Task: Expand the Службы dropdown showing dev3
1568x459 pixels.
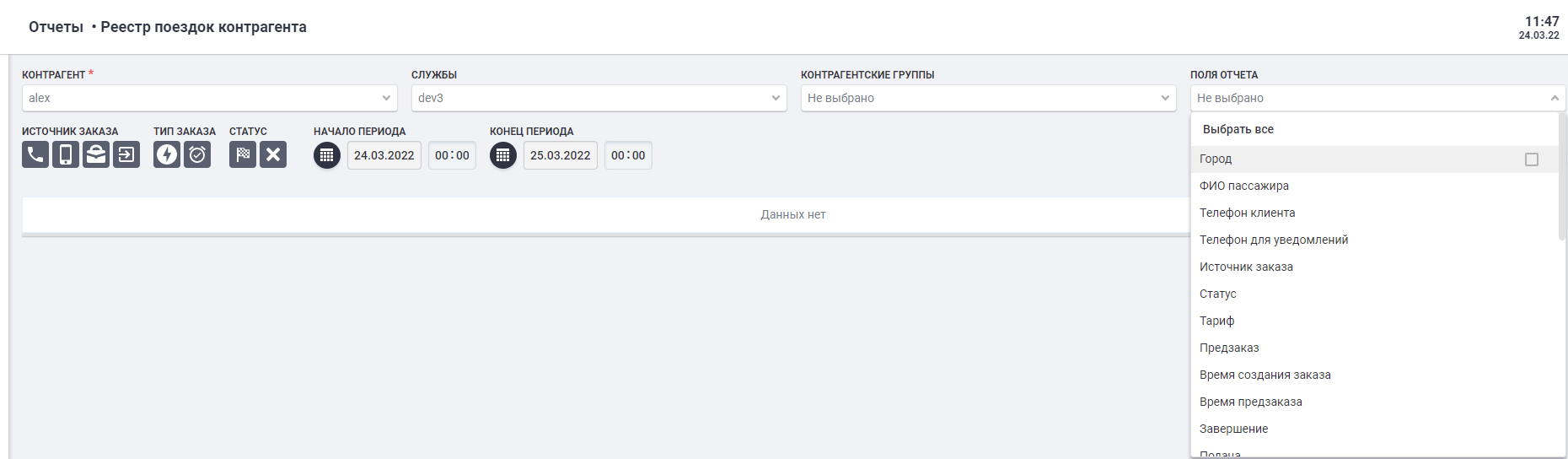Action: click(x=599, y=98)
